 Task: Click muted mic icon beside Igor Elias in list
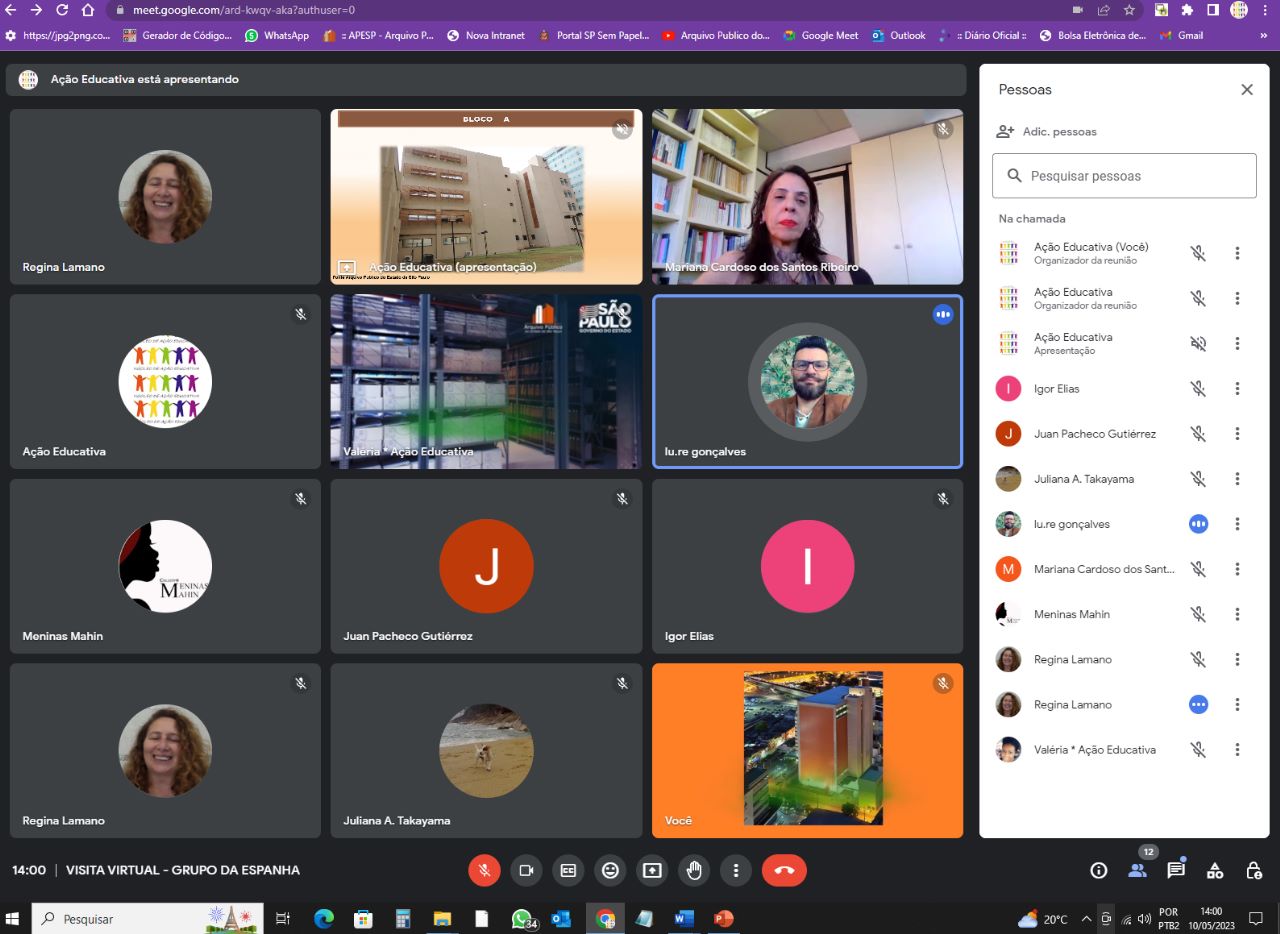(x=1198, y=389)
